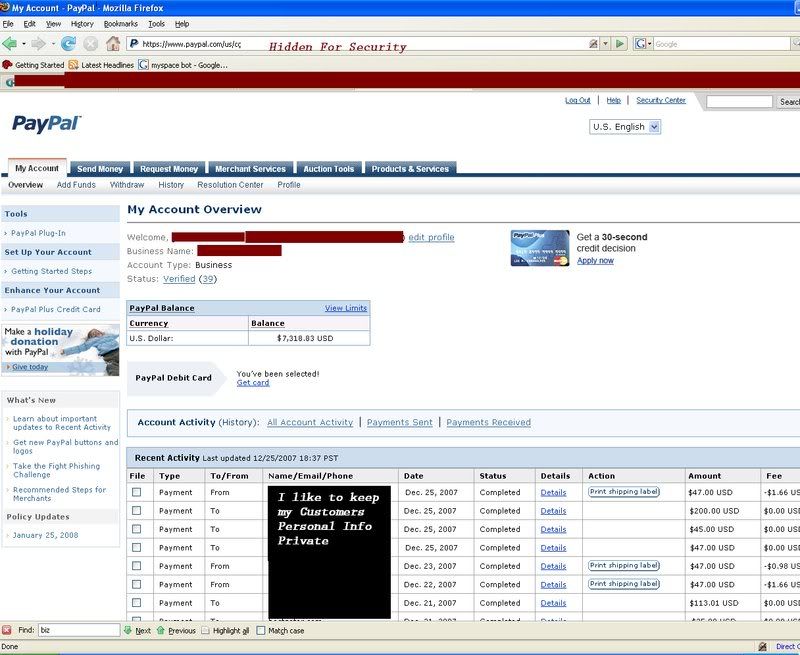Tick checkbox for the $200.00 USD payment
The height and width of the screenshot is (655, 800).
click(136, 511)
